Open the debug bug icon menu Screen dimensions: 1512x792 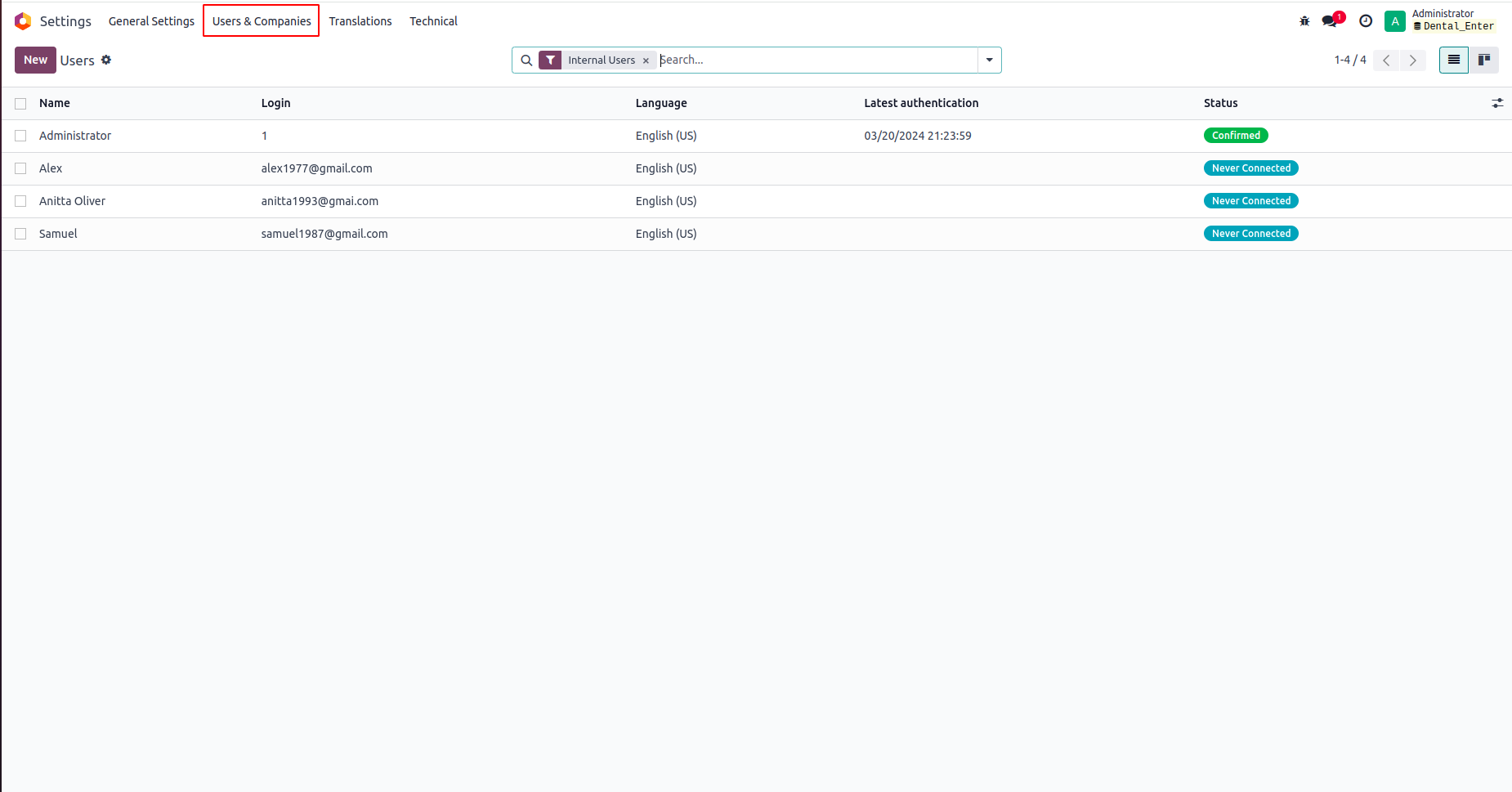[x=1304, y=21]
